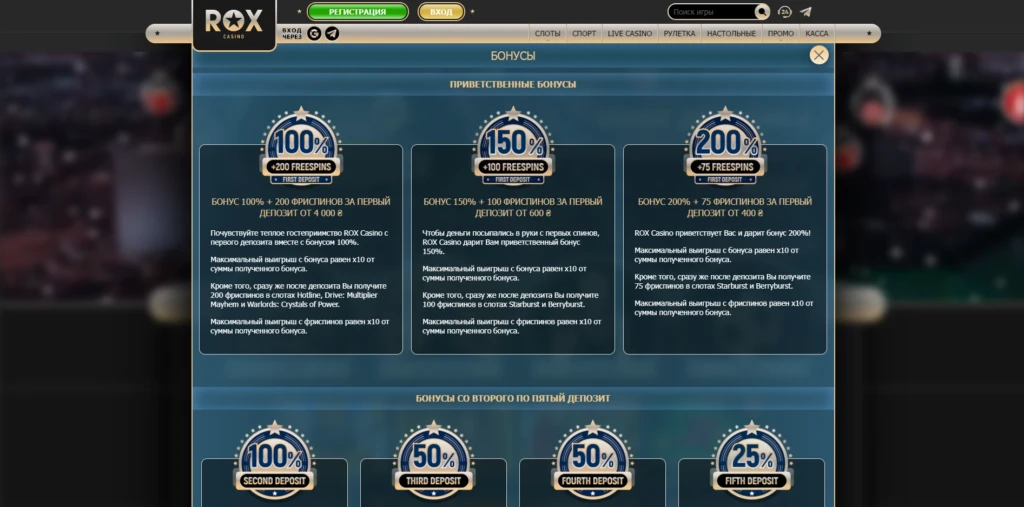Select the 150% +100 freespins badge
This screenshot has width=1024, height=507.
pyautogui.click(x=513, y=146)
